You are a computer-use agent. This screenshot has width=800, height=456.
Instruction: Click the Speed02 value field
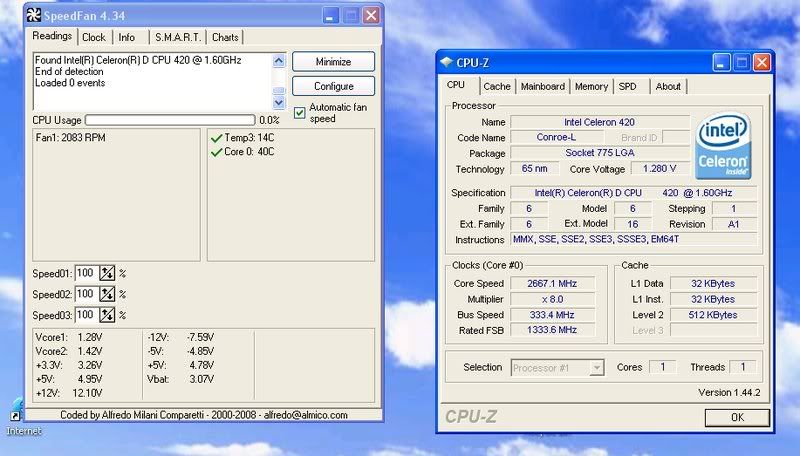tap(87, 294)
